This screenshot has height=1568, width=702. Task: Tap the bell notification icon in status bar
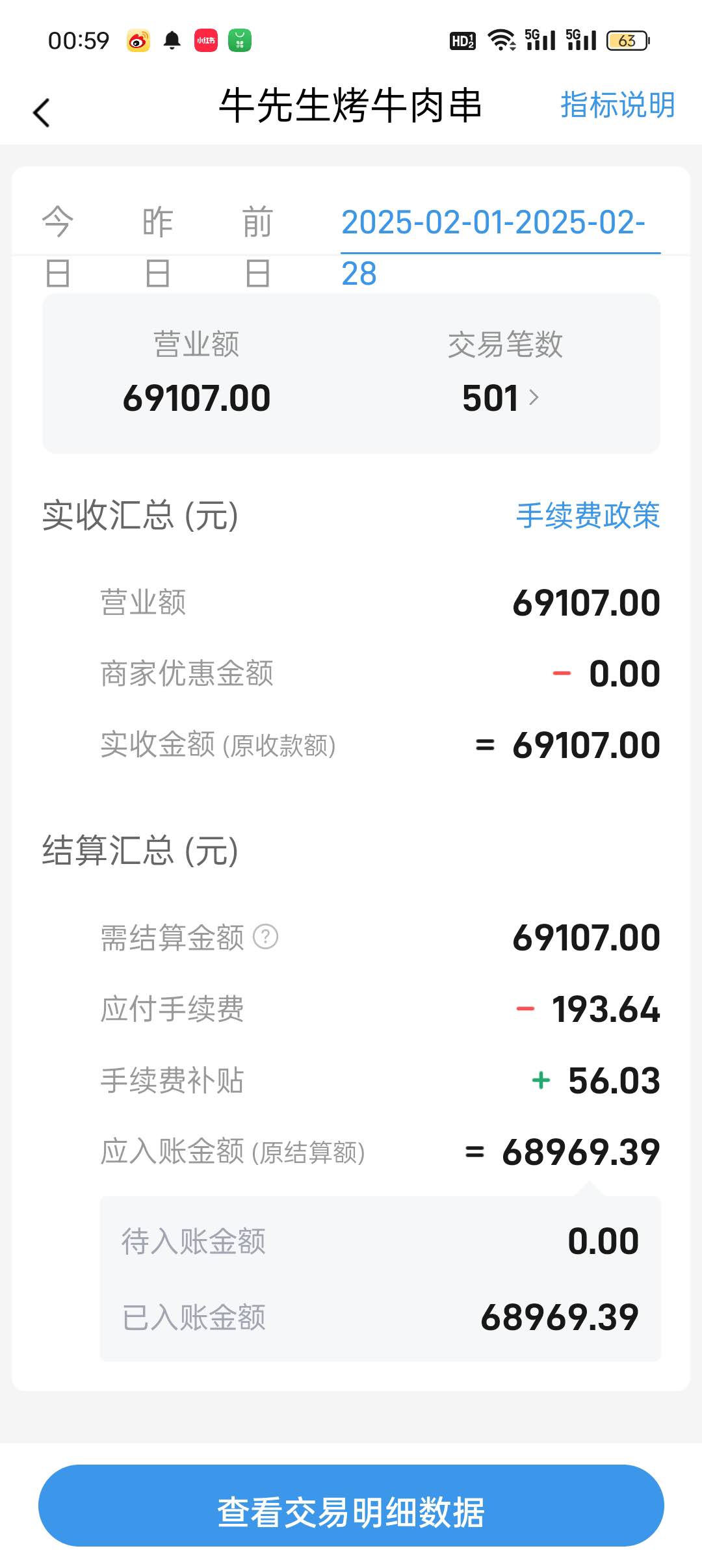click(172, 41)
